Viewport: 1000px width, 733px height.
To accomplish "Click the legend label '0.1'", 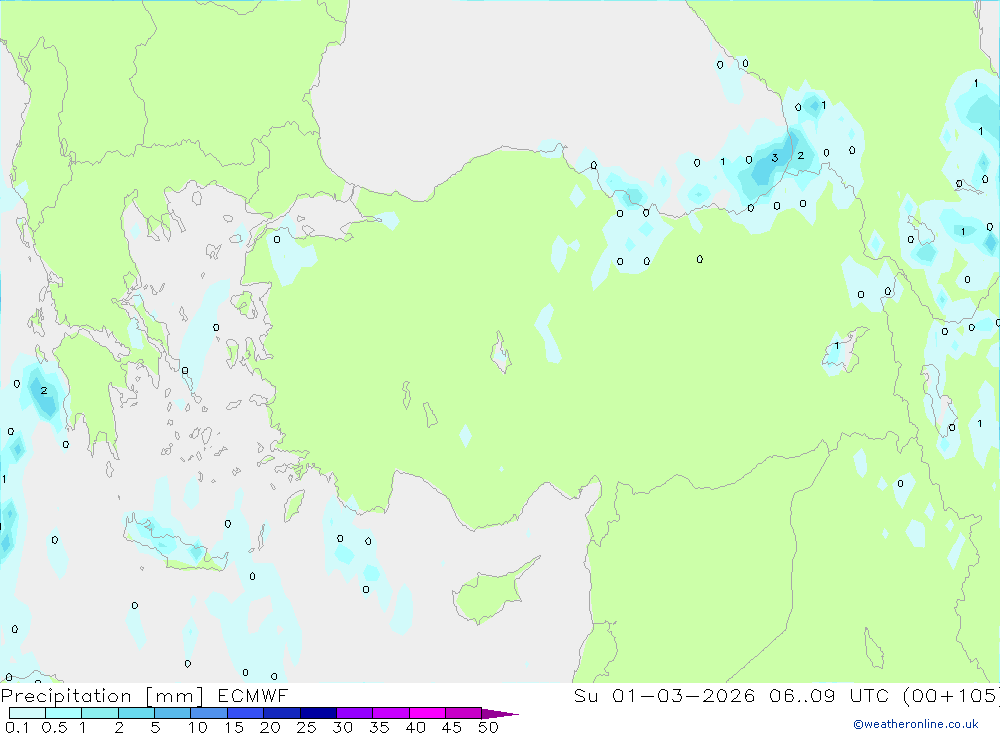I will (x=17, y=727).
